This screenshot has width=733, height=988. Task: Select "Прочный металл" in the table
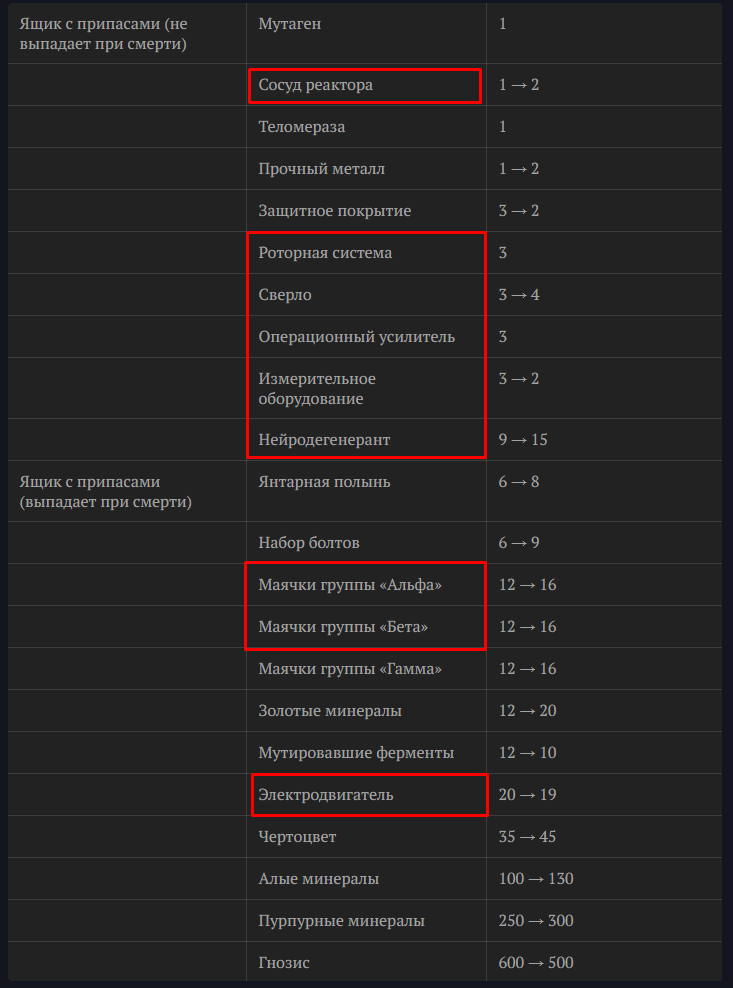pyautogui.click(x=321, y=169)
